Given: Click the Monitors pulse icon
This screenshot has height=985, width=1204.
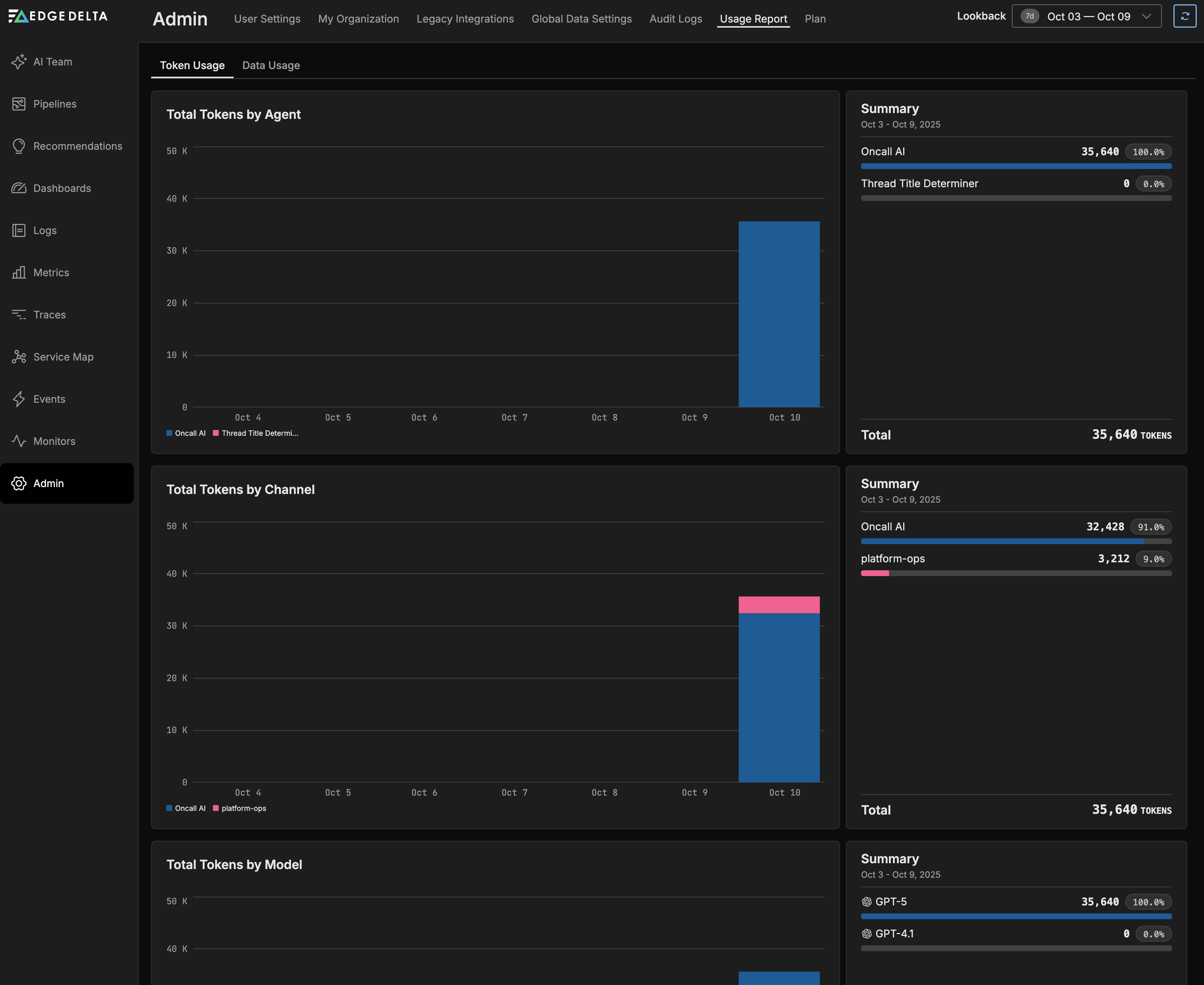Looking at the screenshot, I should click(x=19, y=441).
